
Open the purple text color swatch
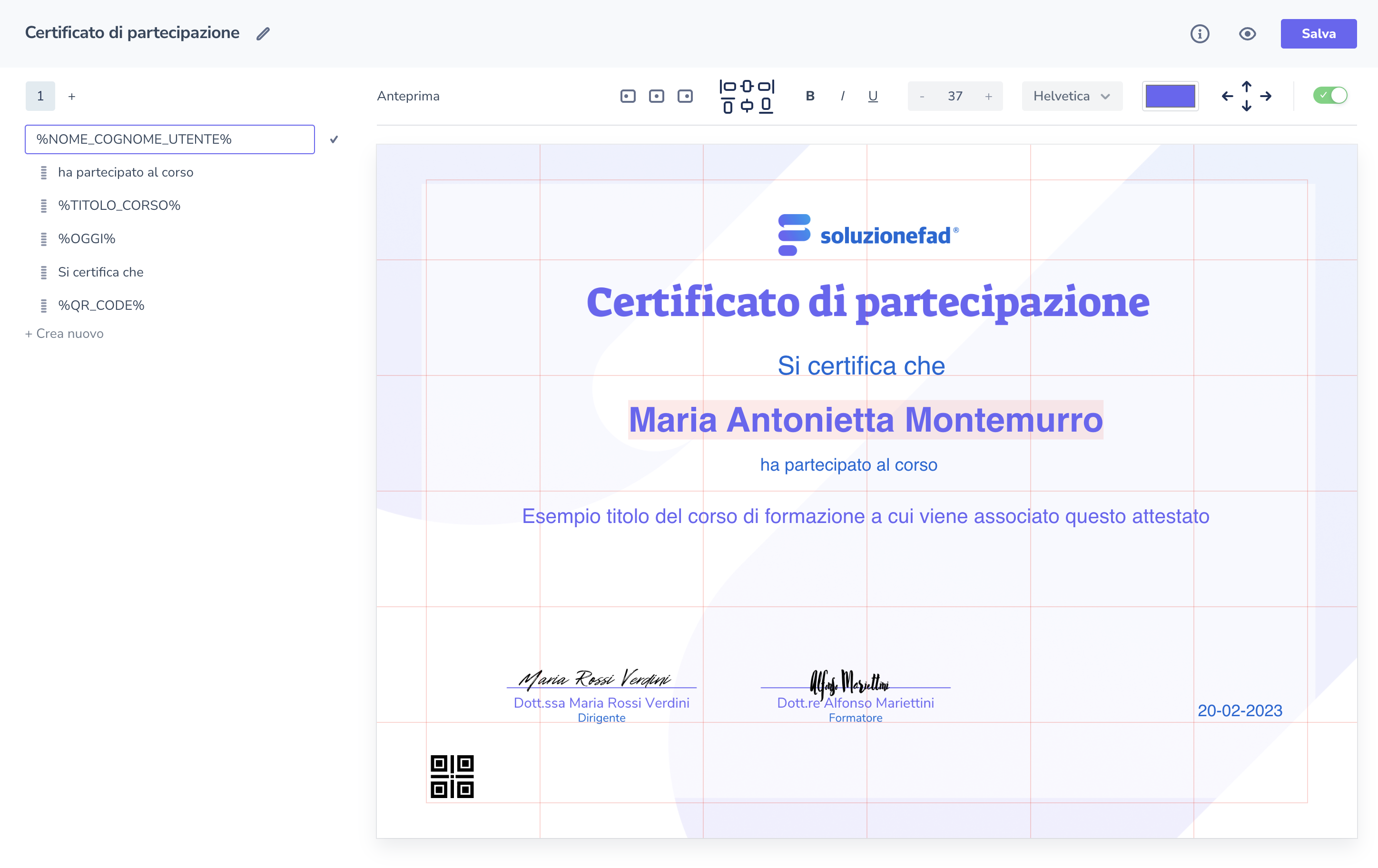point(1170,96)
